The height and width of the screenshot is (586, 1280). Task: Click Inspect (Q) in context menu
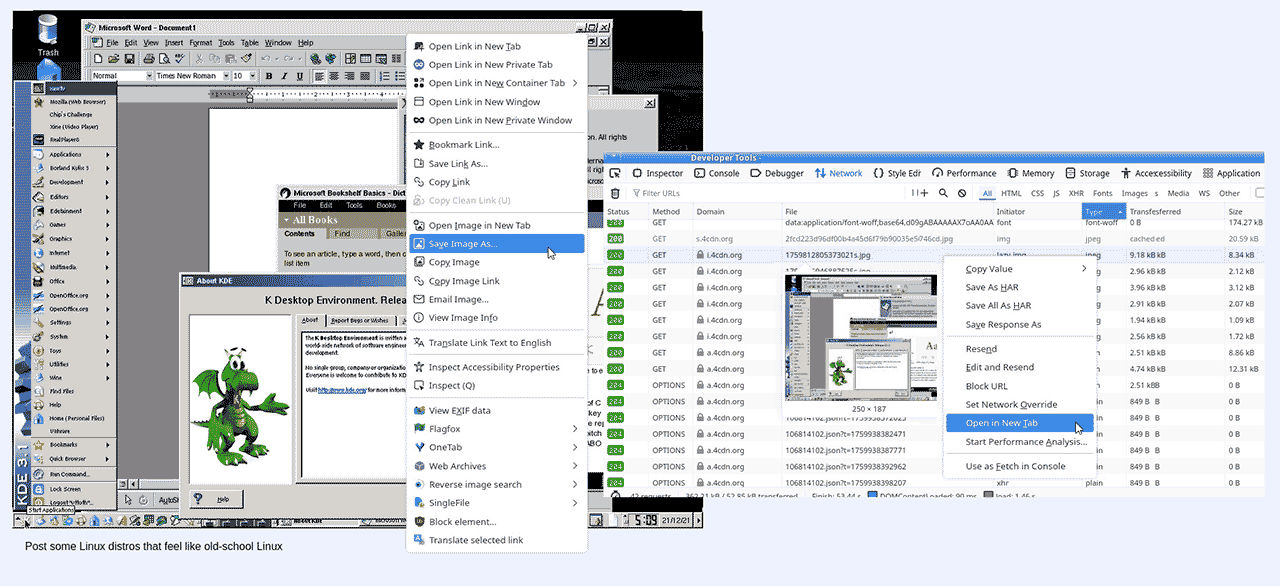(x=497, y=385)
